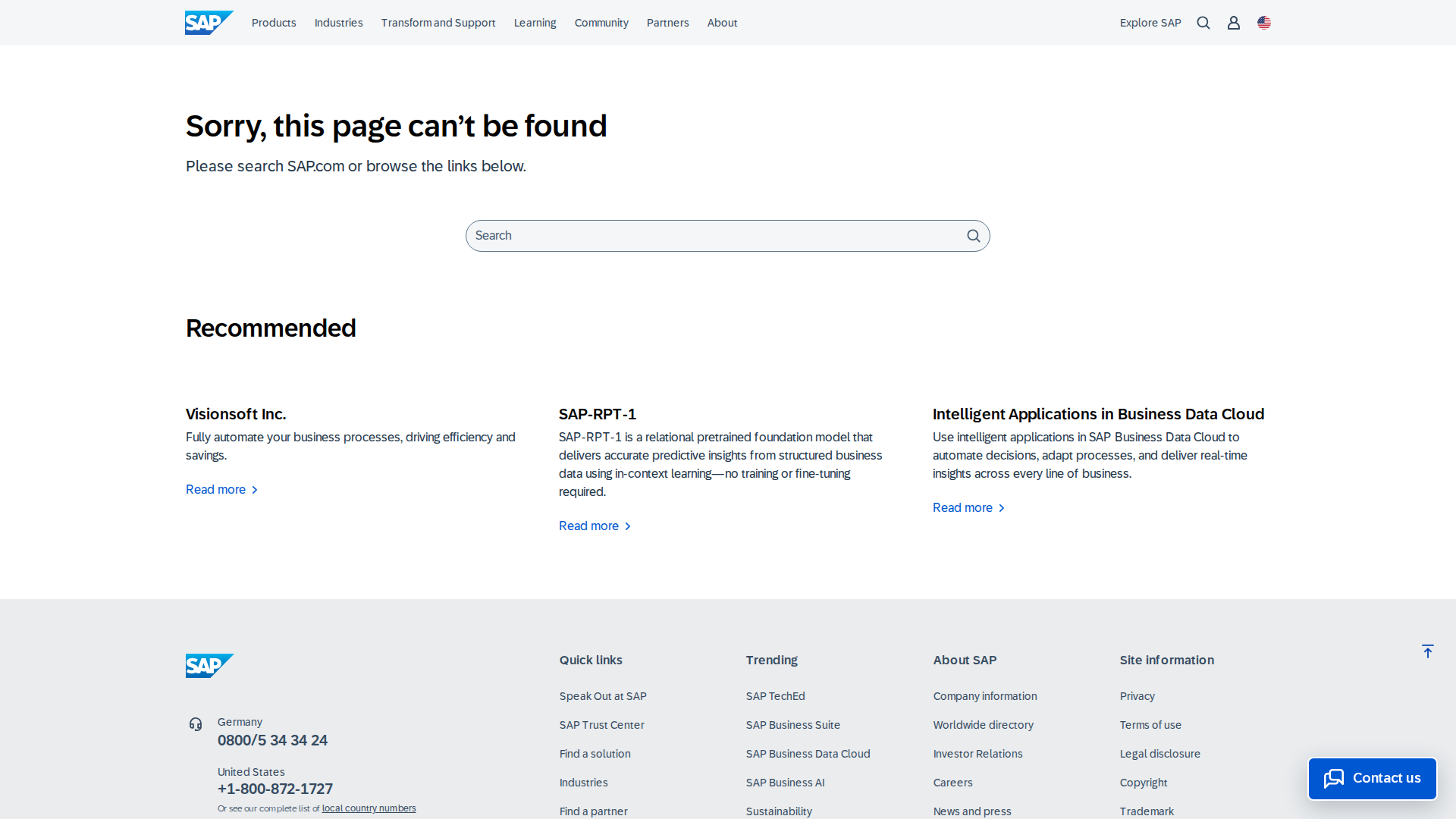Open the Careers page link
Screen dimensions: 1456x819
point(953,783)
